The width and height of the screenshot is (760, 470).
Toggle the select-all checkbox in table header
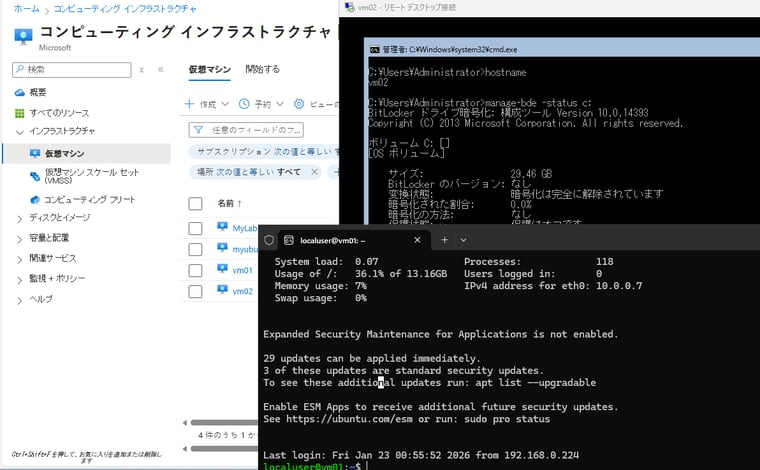[195, 204]
